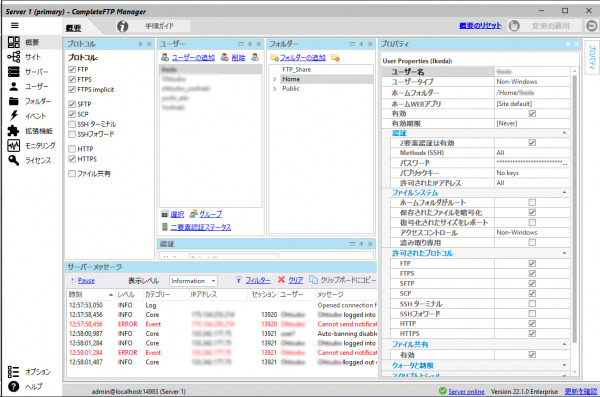Open the ライセンス key icon
600x397 pixels.
[x=13, y=160]
